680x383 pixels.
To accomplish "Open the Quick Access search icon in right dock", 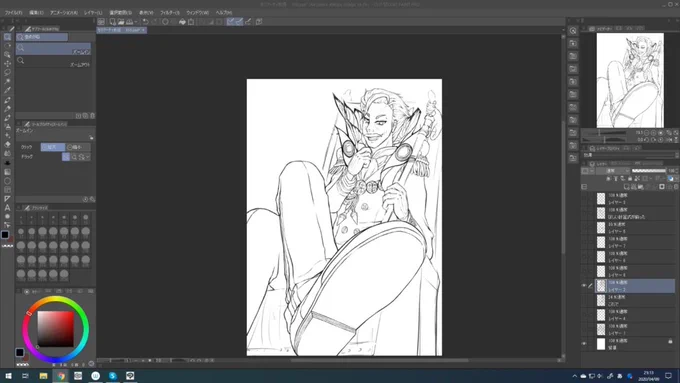I will pos(573,31).
